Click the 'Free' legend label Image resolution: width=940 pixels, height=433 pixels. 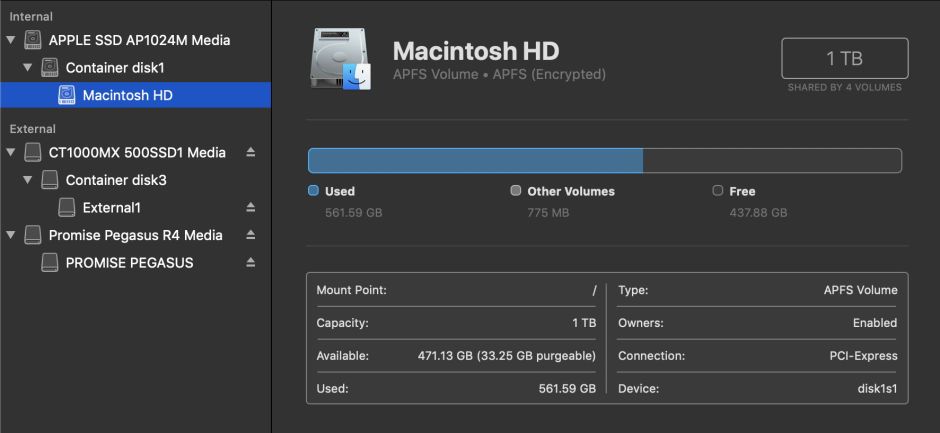pos(742,191)
